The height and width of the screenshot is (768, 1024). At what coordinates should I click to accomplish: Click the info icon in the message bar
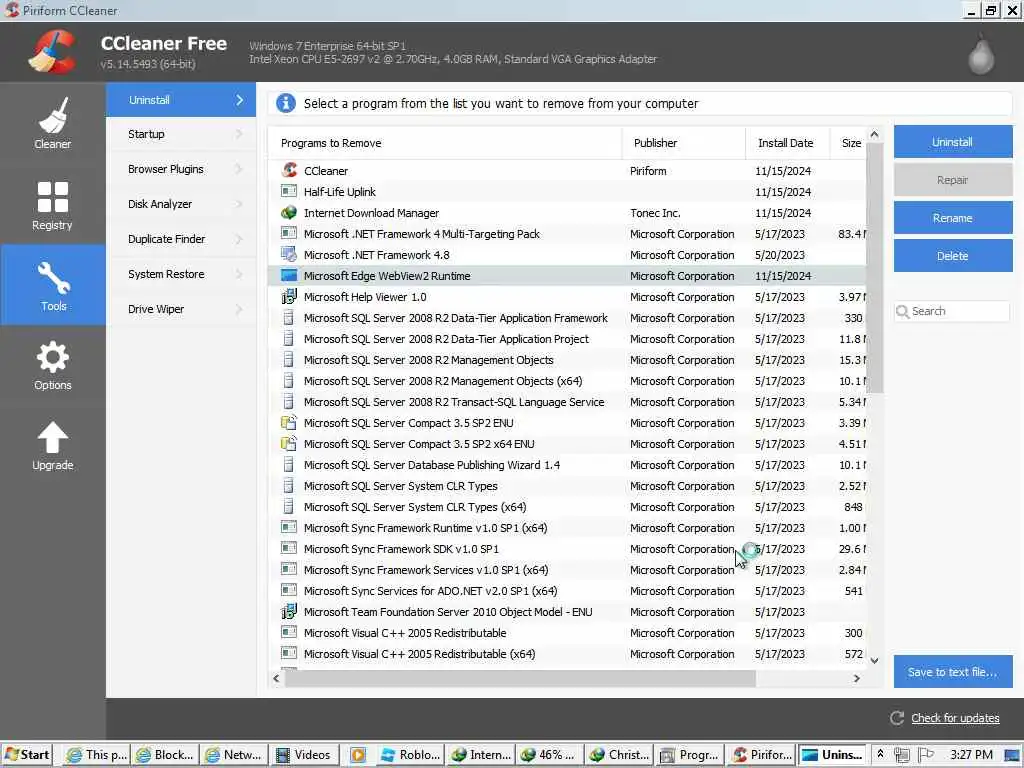click(x=285, y=103)
